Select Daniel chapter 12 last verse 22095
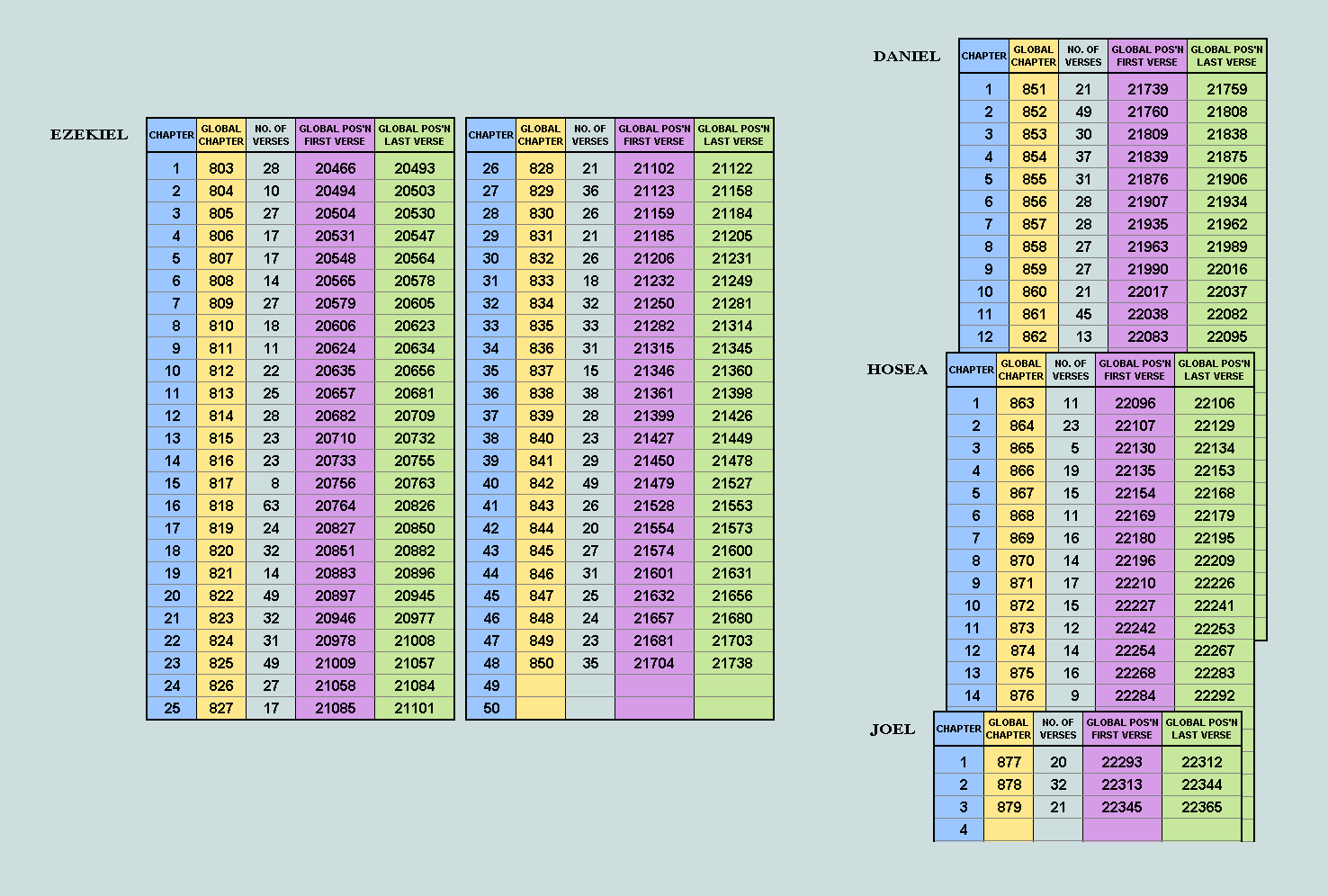1328x896 pixels. (1227, 336)
